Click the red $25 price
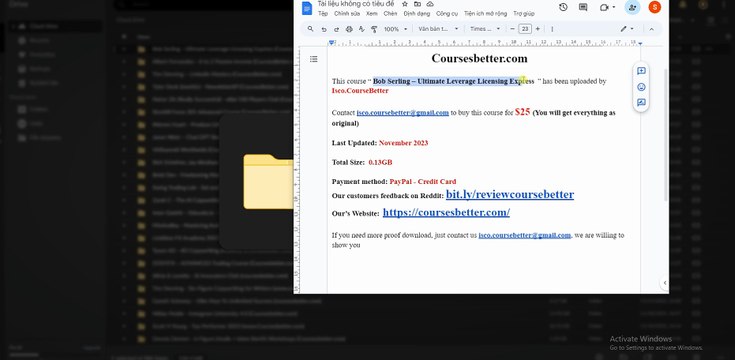The width and height of the screenshot is (735, 360). tap(522, 112)
